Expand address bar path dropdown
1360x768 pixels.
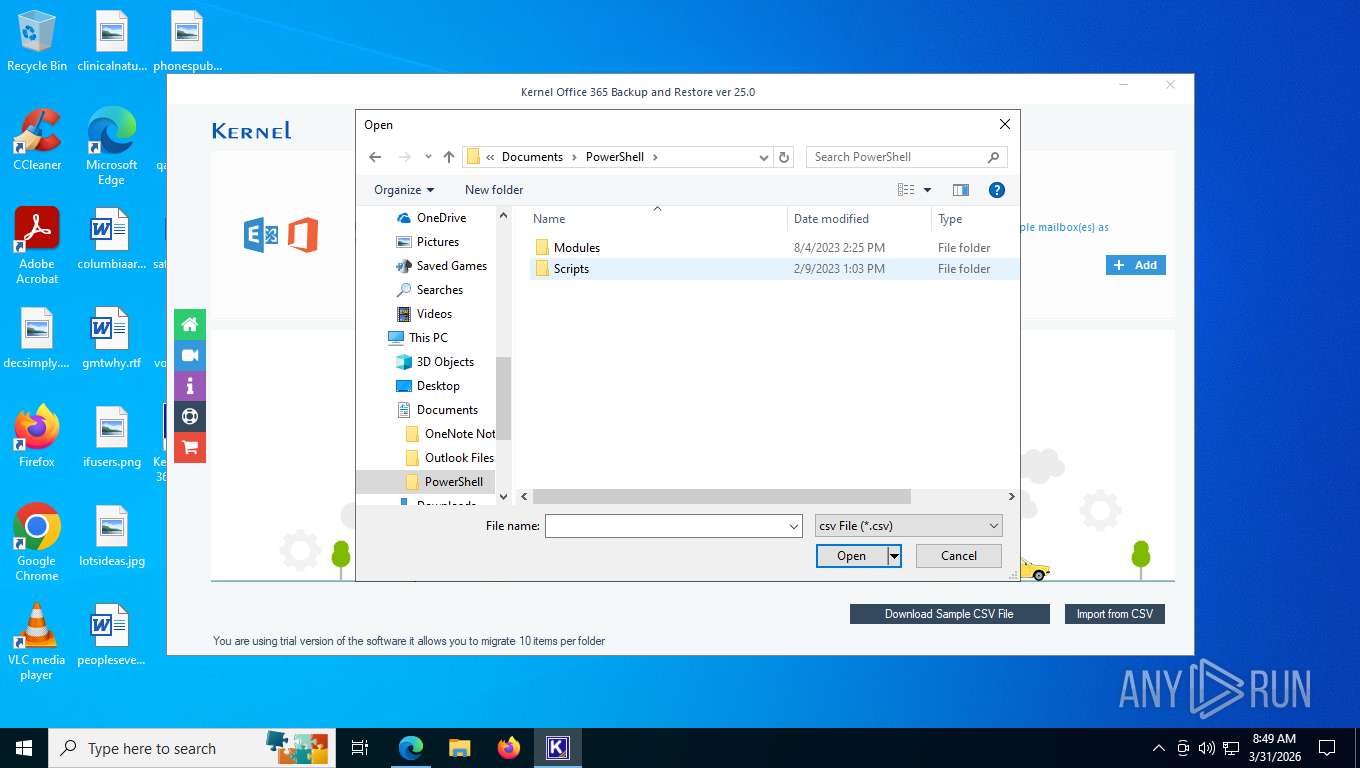[764, 157]
